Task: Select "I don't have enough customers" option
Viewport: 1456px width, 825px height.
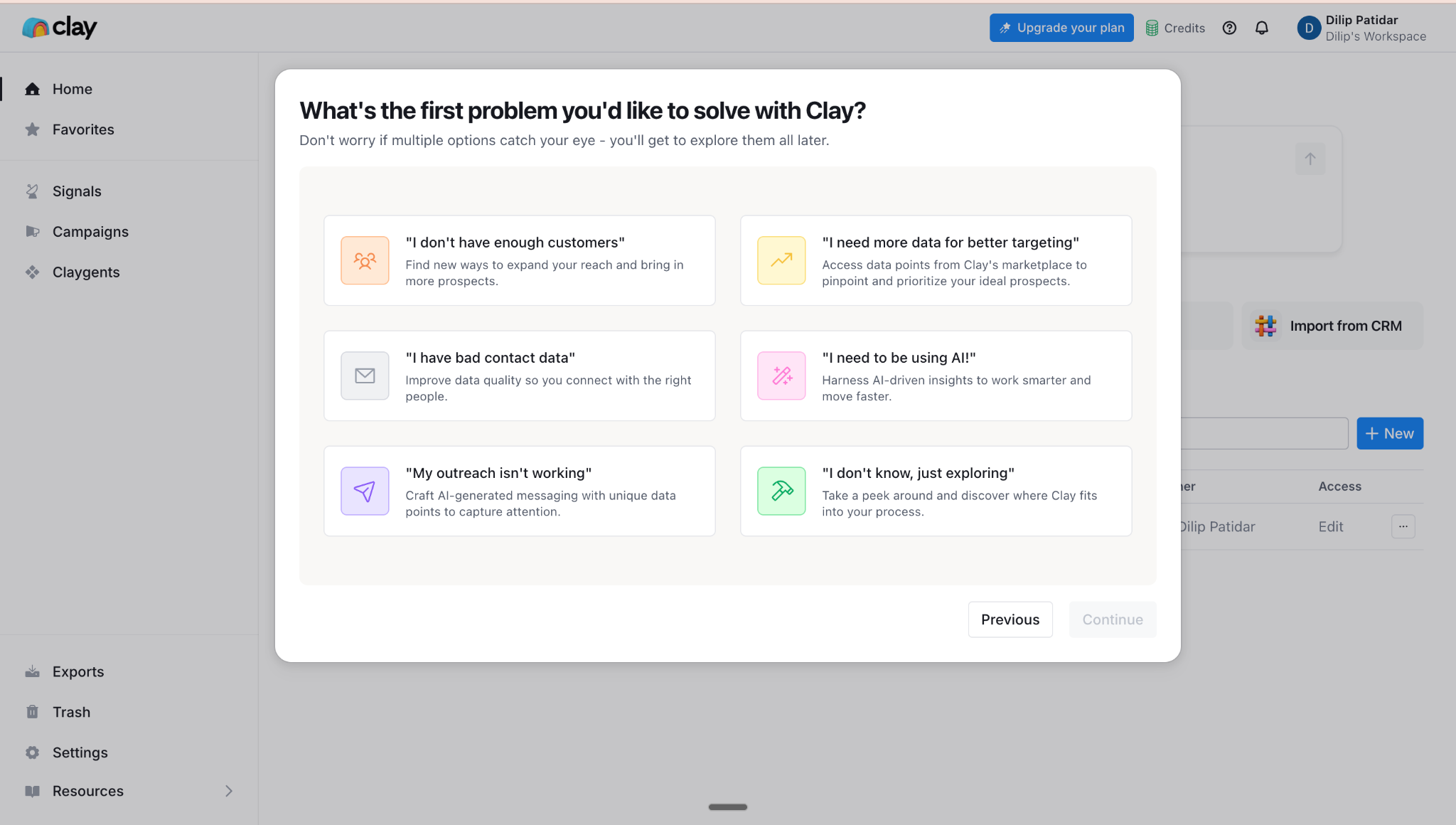Action: click(x=519, y=260)
